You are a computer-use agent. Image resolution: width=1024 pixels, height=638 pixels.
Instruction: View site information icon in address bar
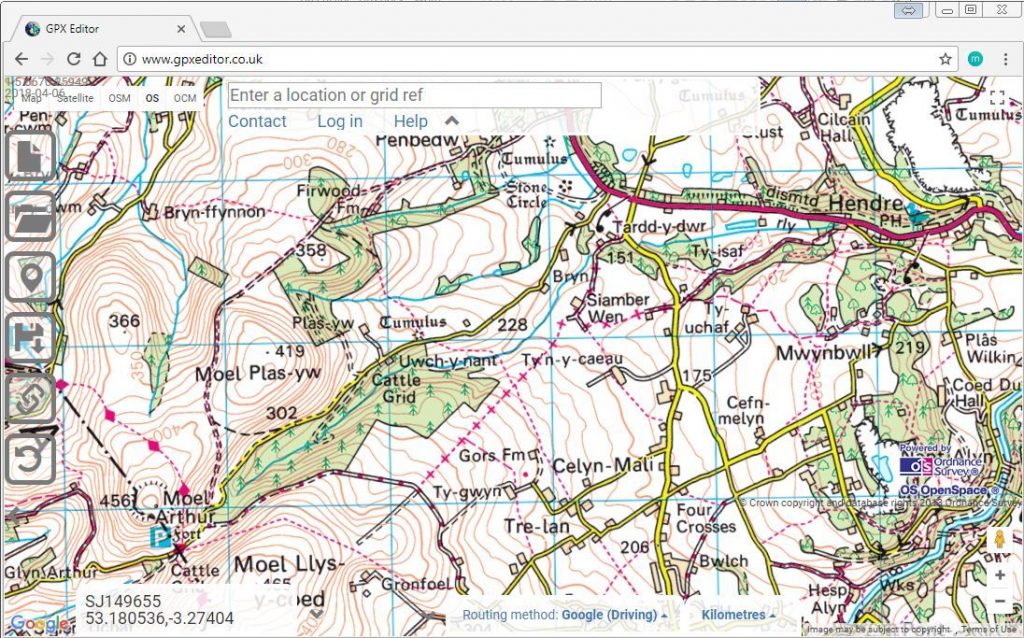[x=130, y=59]
